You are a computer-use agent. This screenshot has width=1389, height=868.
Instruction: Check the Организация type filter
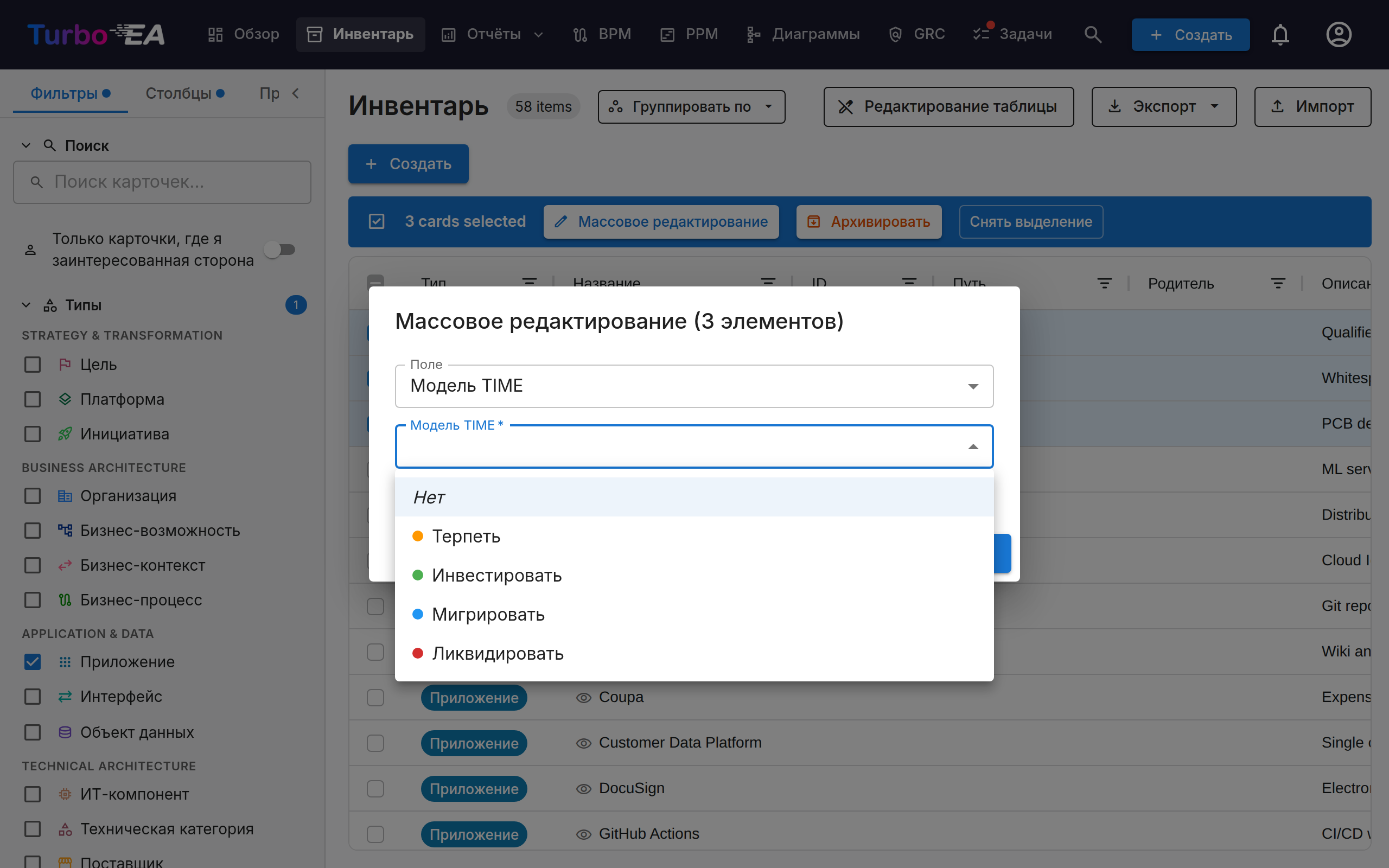pyautogui.click(x=33, y=496)
